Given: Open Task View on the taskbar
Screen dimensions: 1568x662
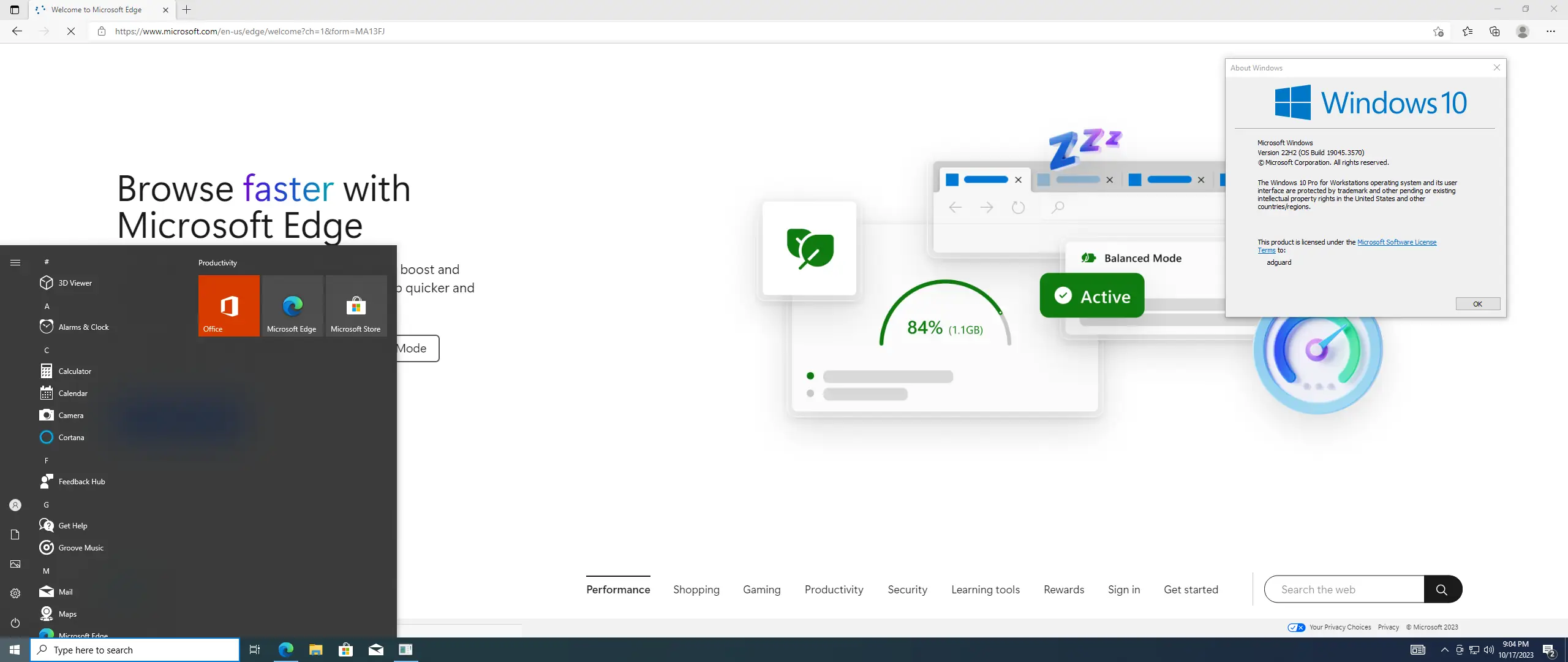Looking at the screenshot, I should coord(254,650).
